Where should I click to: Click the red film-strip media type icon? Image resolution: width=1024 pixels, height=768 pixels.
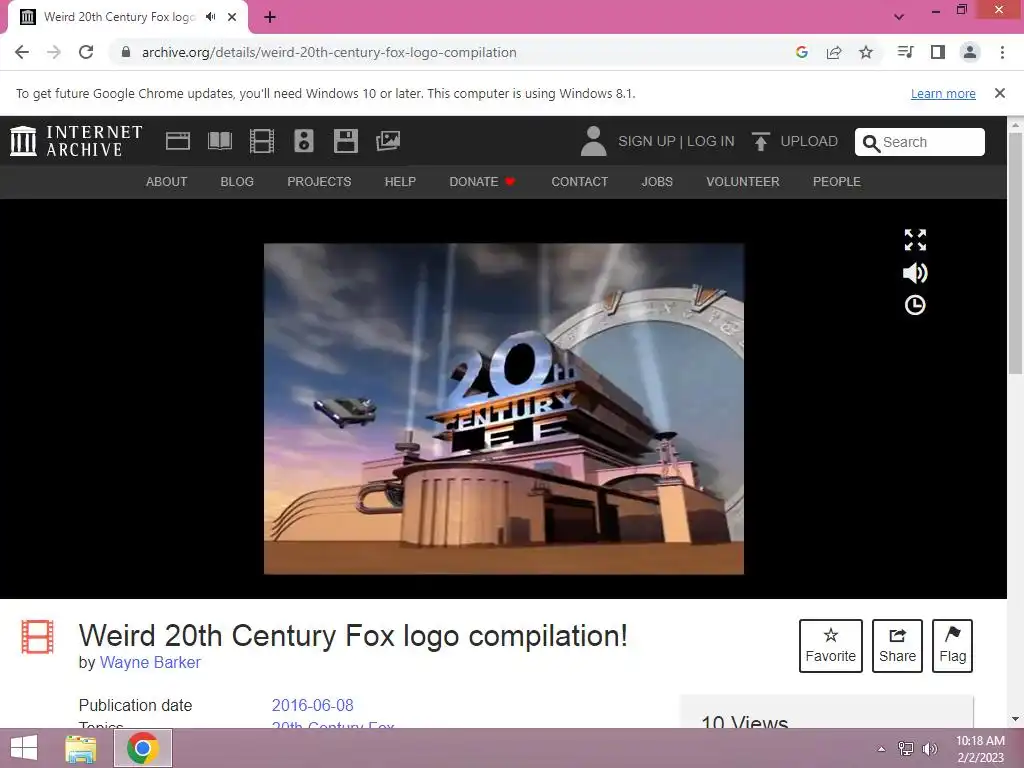coord(37,637)
